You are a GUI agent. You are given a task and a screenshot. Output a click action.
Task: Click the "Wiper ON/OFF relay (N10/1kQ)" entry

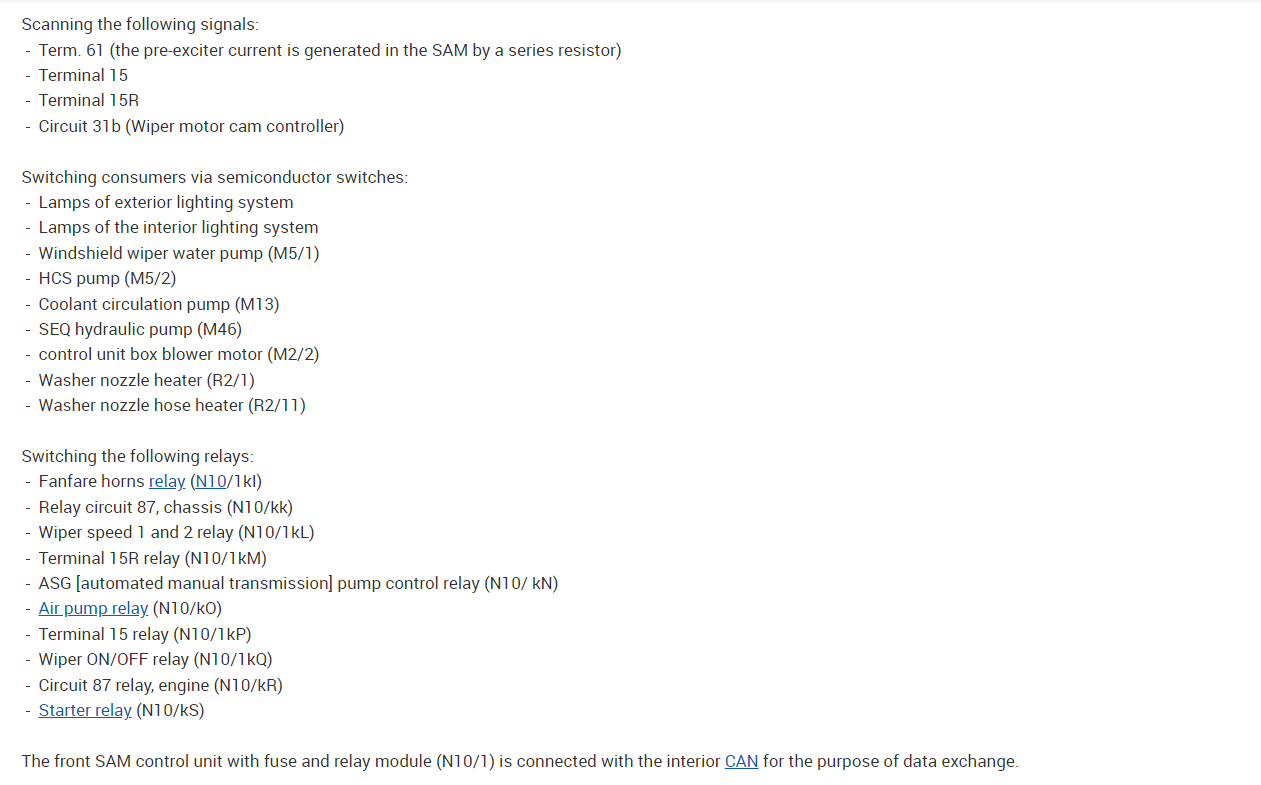(155, 660)
